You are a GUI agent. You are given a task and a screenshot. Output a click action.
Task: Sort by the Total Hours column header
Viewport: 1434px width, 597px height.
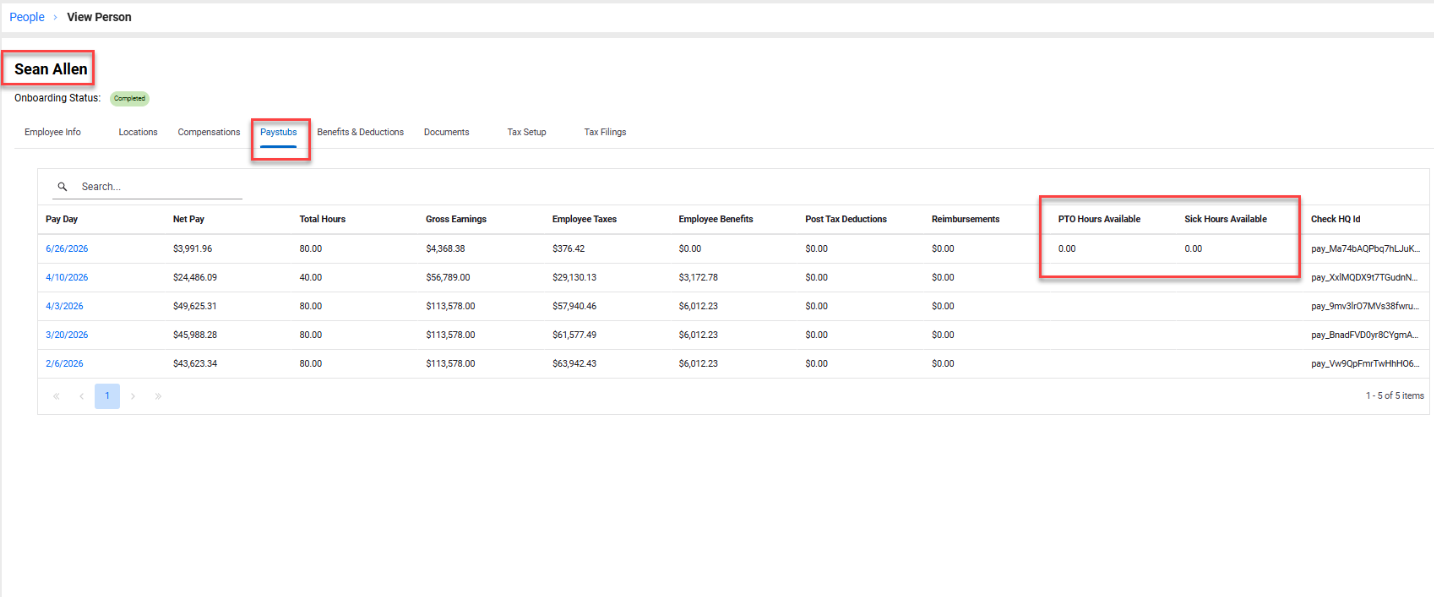pos(322,219)
